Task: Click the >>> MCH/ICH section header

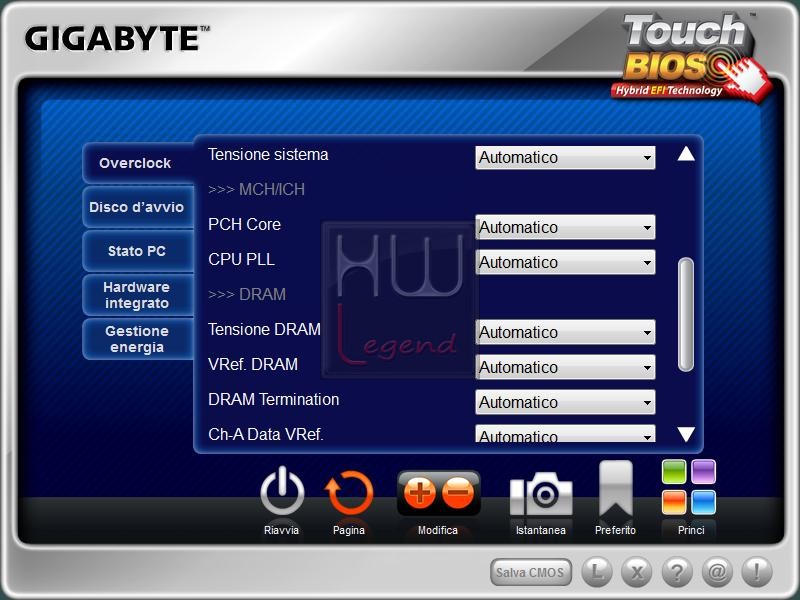Action: click(257, 190)
